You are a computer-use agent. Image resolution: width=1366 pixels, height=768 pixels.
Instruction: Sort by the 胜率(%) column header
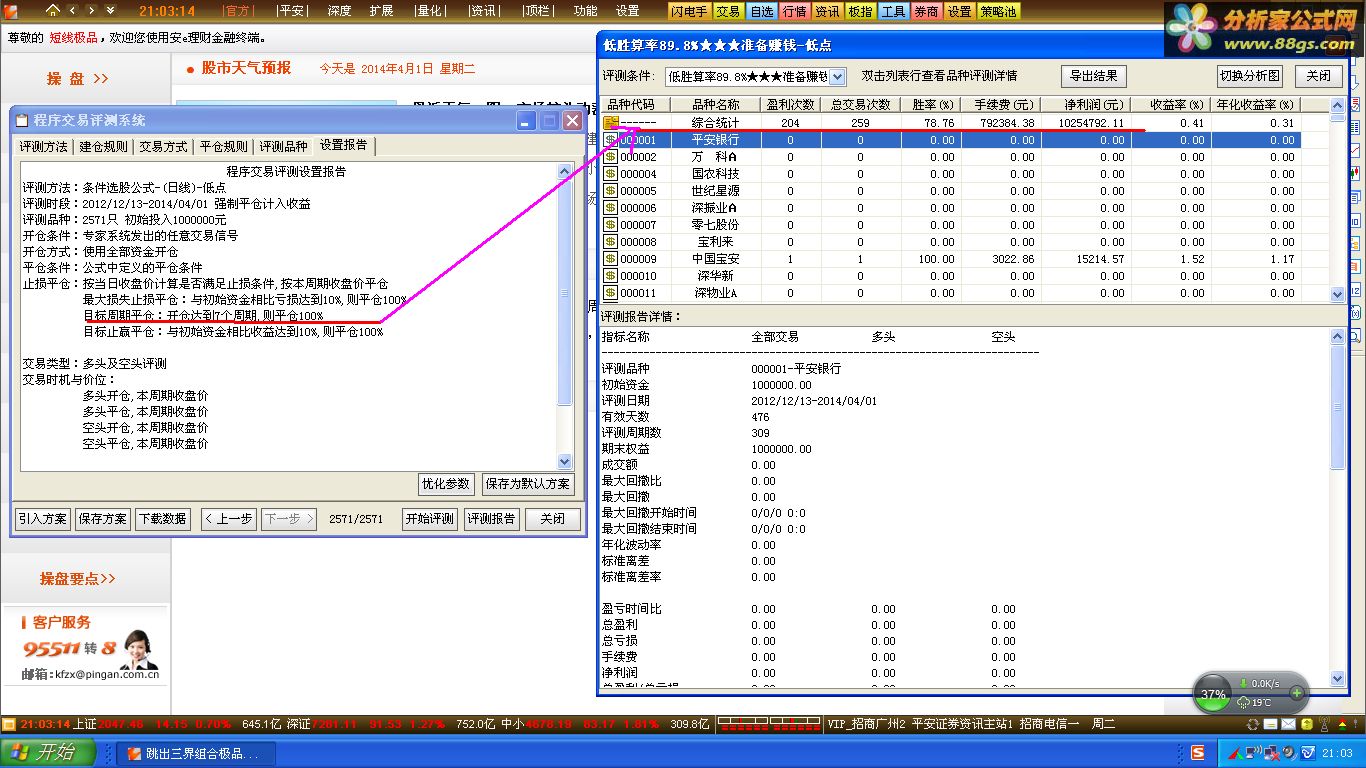[x=930, y=105]
